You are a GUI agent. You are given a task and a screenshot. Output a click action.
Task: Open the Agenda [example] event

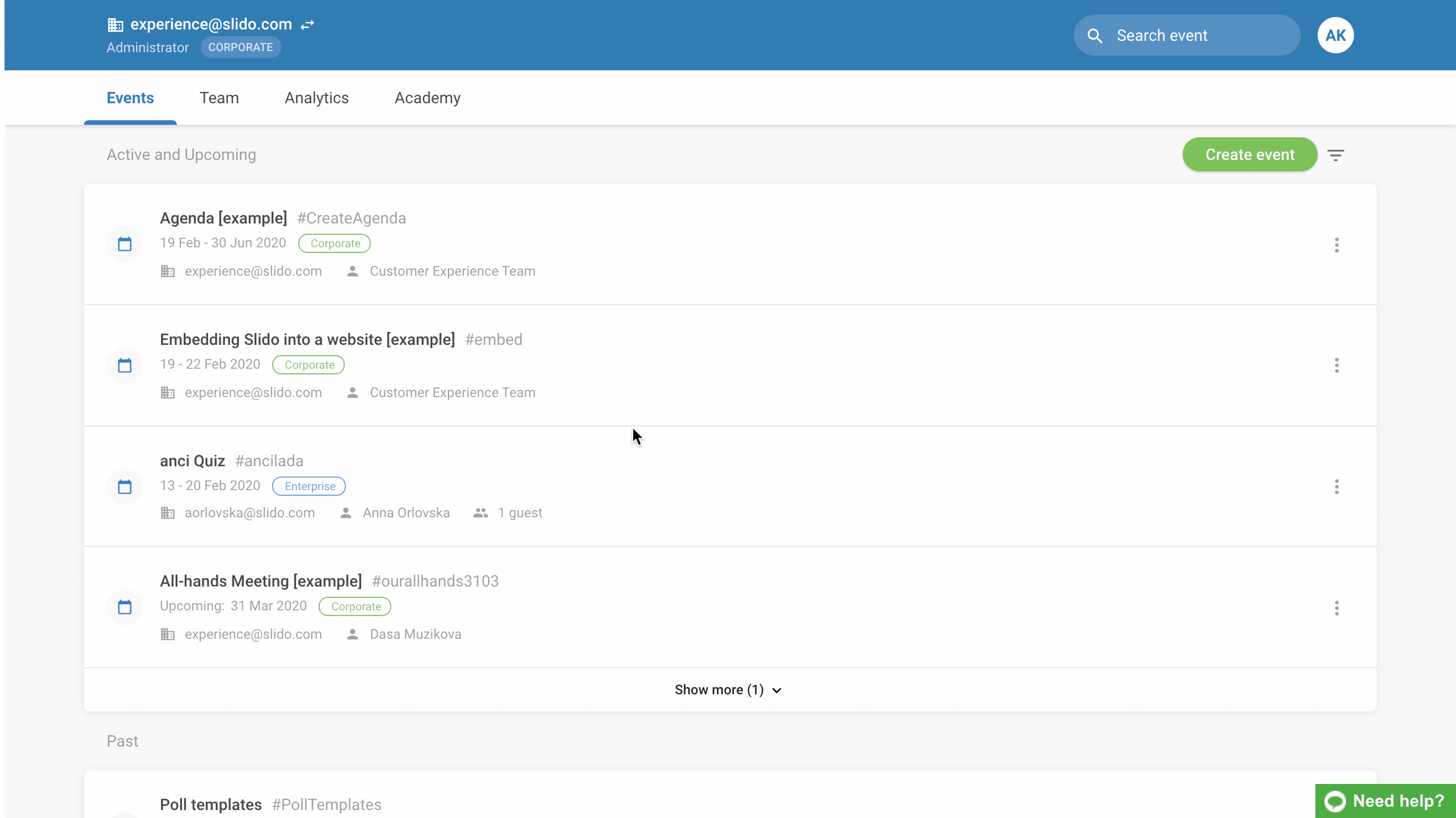tap(223, 218)
